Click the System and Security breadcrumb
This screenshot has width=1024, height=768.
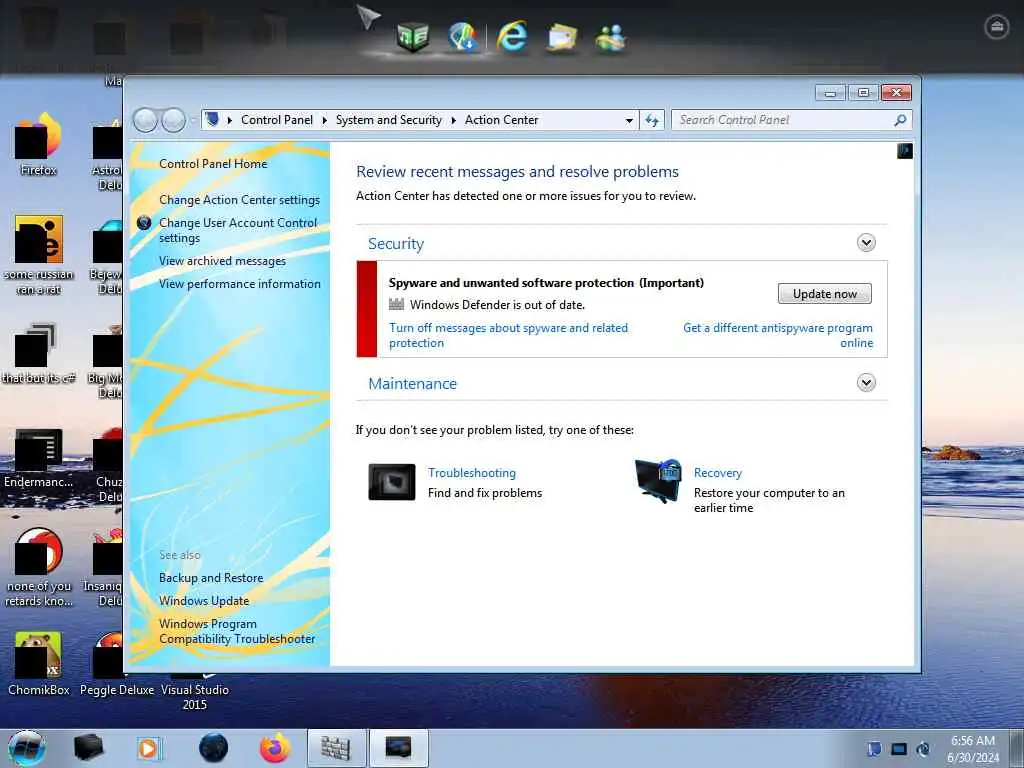(389, 120)
